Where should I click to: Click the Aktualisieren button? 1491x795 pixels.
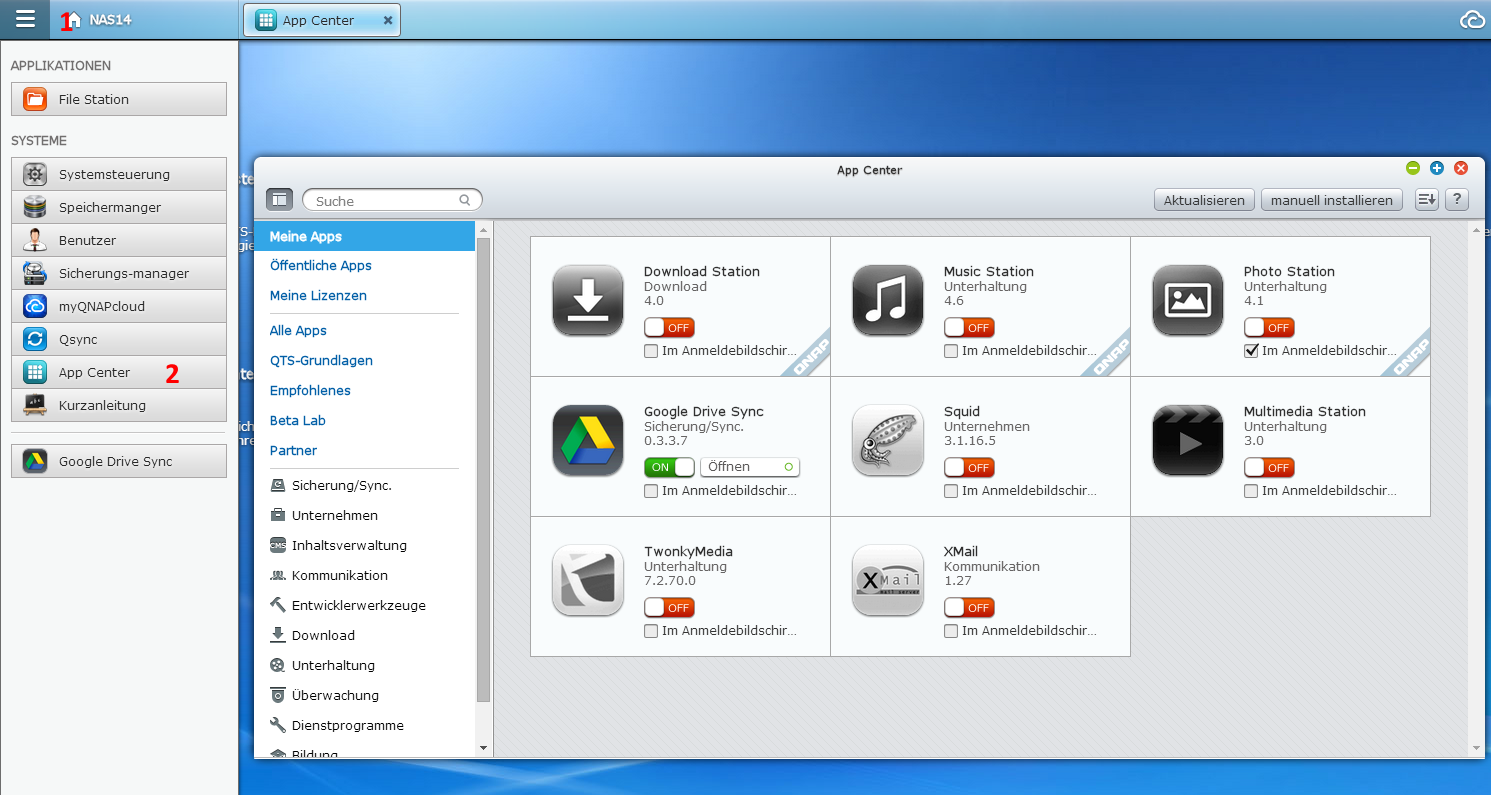click(1204, 200)
